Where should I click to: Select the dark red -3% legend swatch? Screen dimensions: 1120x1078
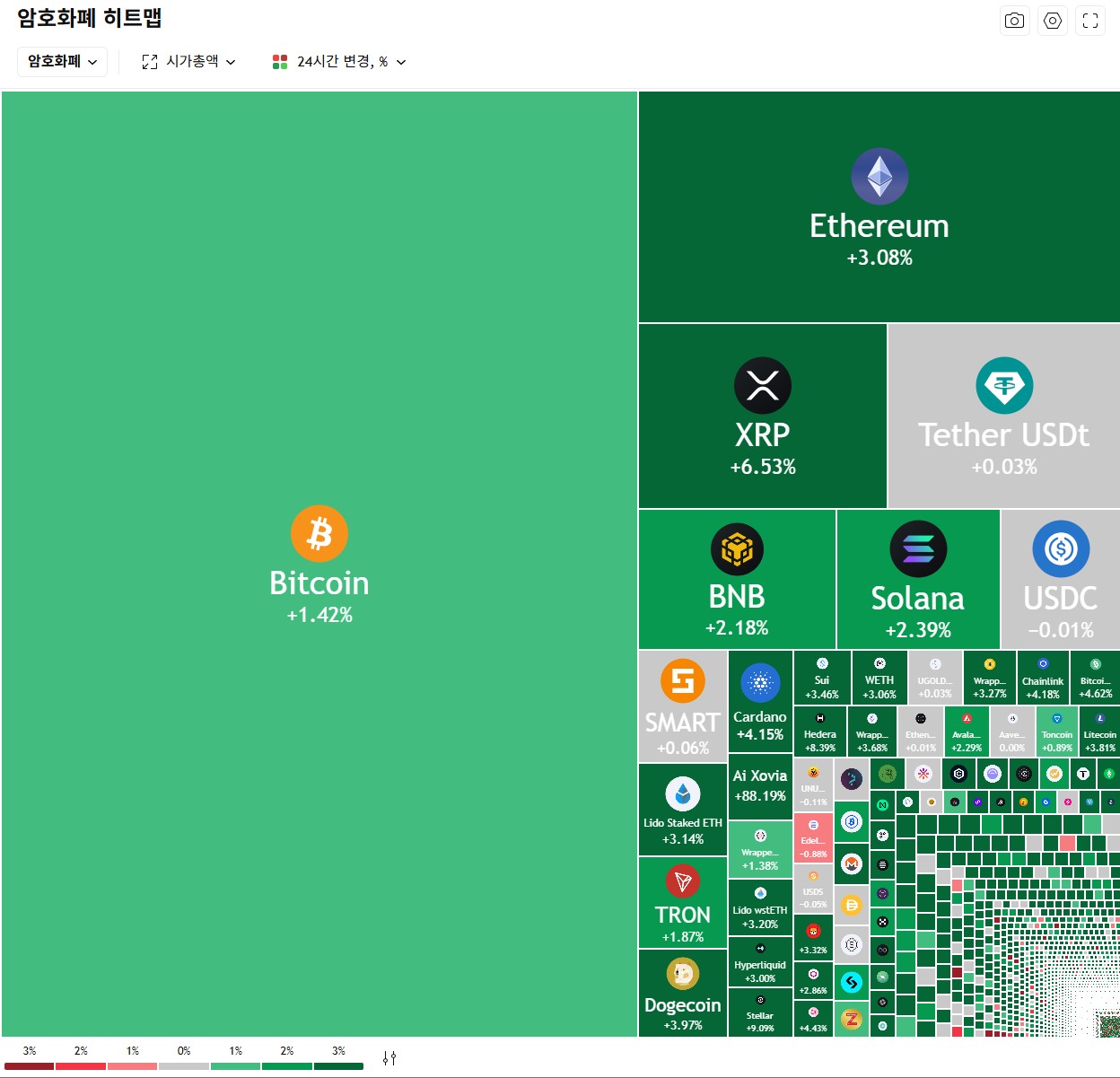coord(29,1066)
